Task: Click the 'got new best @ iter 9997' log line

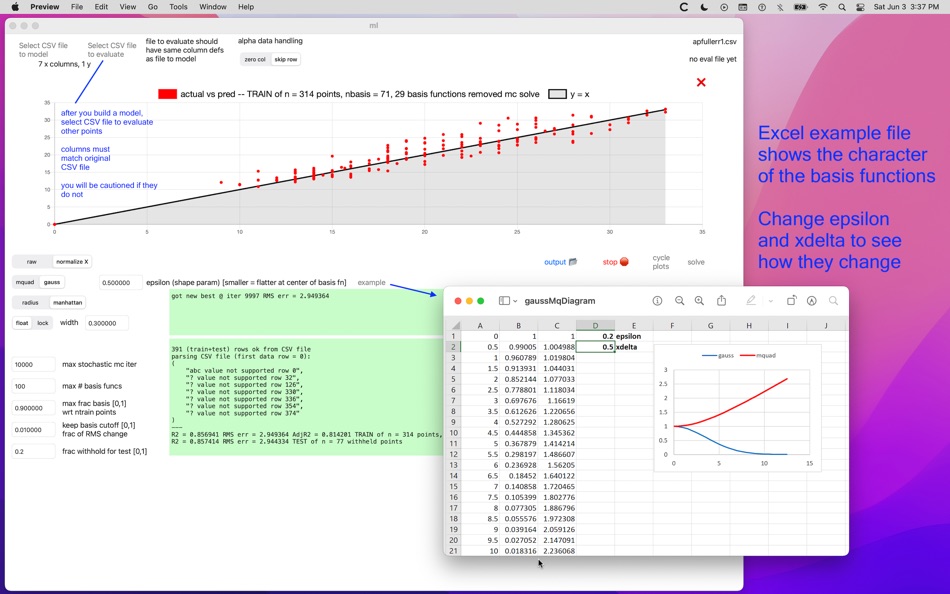Action: (250, 296)
